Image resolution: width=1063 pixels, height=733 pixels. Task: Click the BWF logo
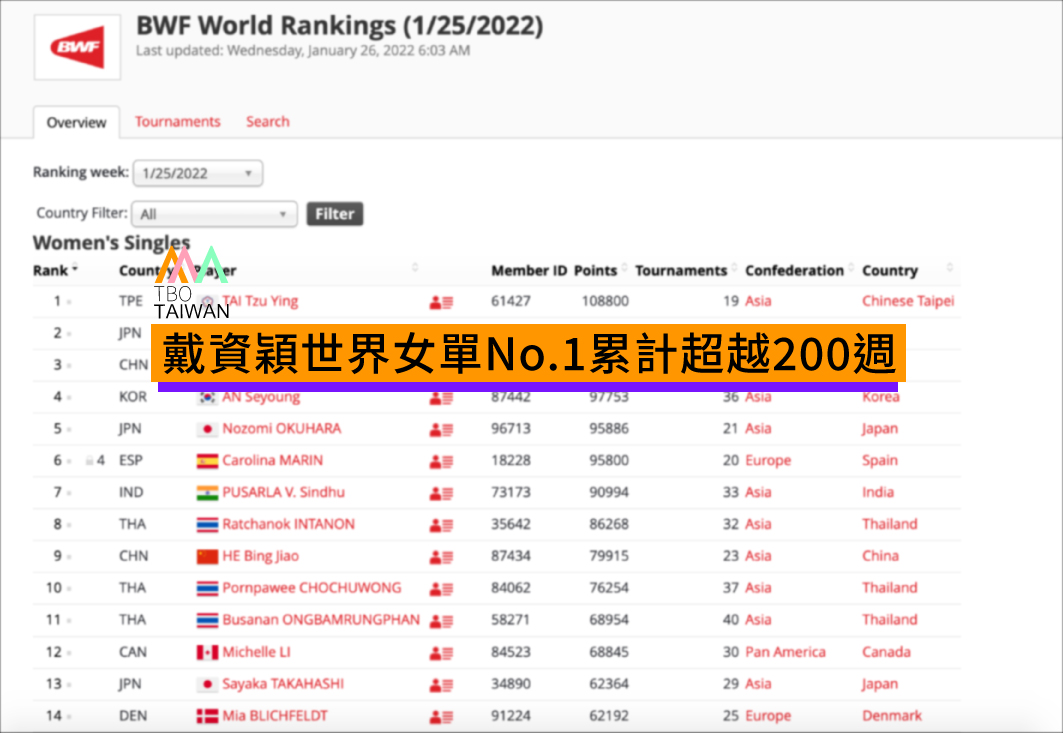(x=77, y=46)
